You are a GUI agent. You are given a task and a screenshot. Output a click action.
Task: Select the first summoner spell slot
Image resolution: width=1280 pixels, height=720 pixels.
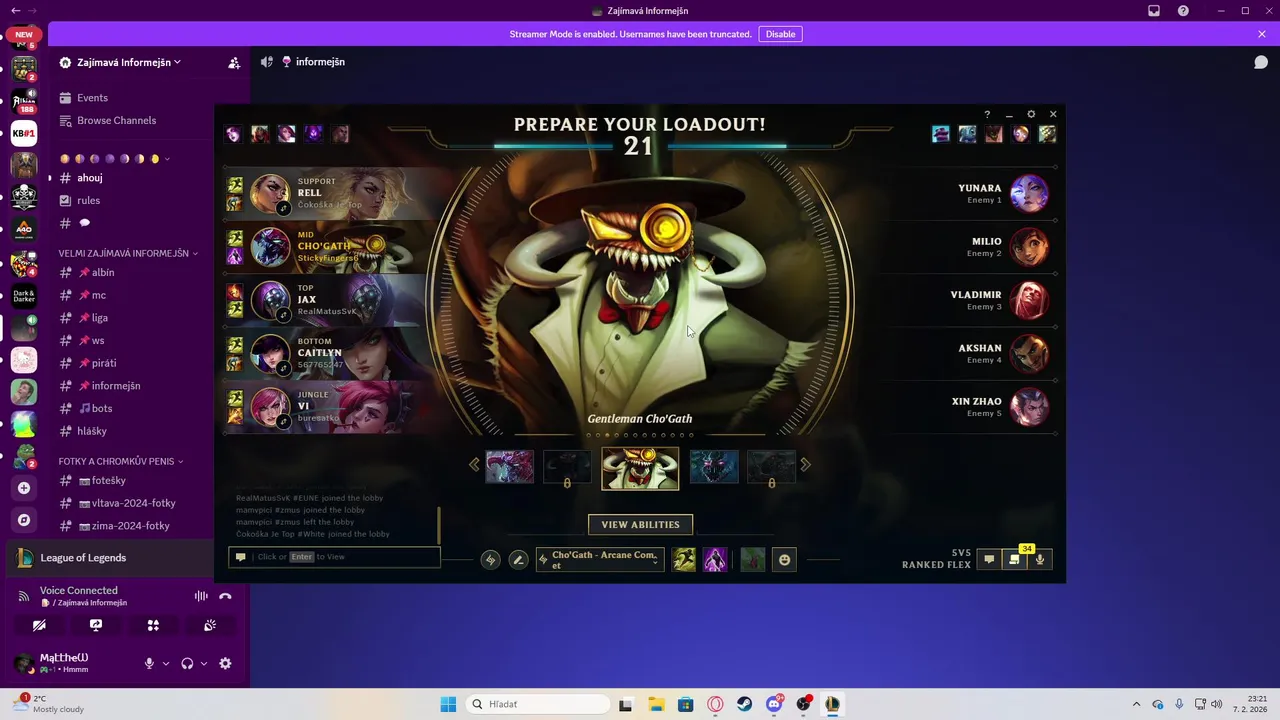click(x=684, y=559)
